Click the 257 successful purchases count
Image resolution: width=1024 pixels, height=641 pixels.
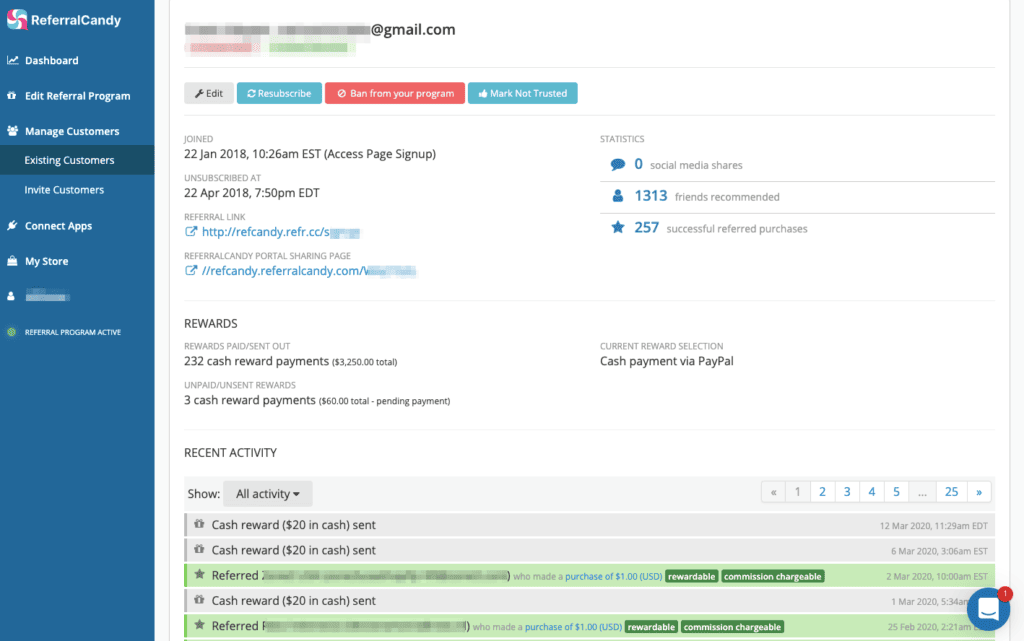pyautogui.click(x=647, y=227)
